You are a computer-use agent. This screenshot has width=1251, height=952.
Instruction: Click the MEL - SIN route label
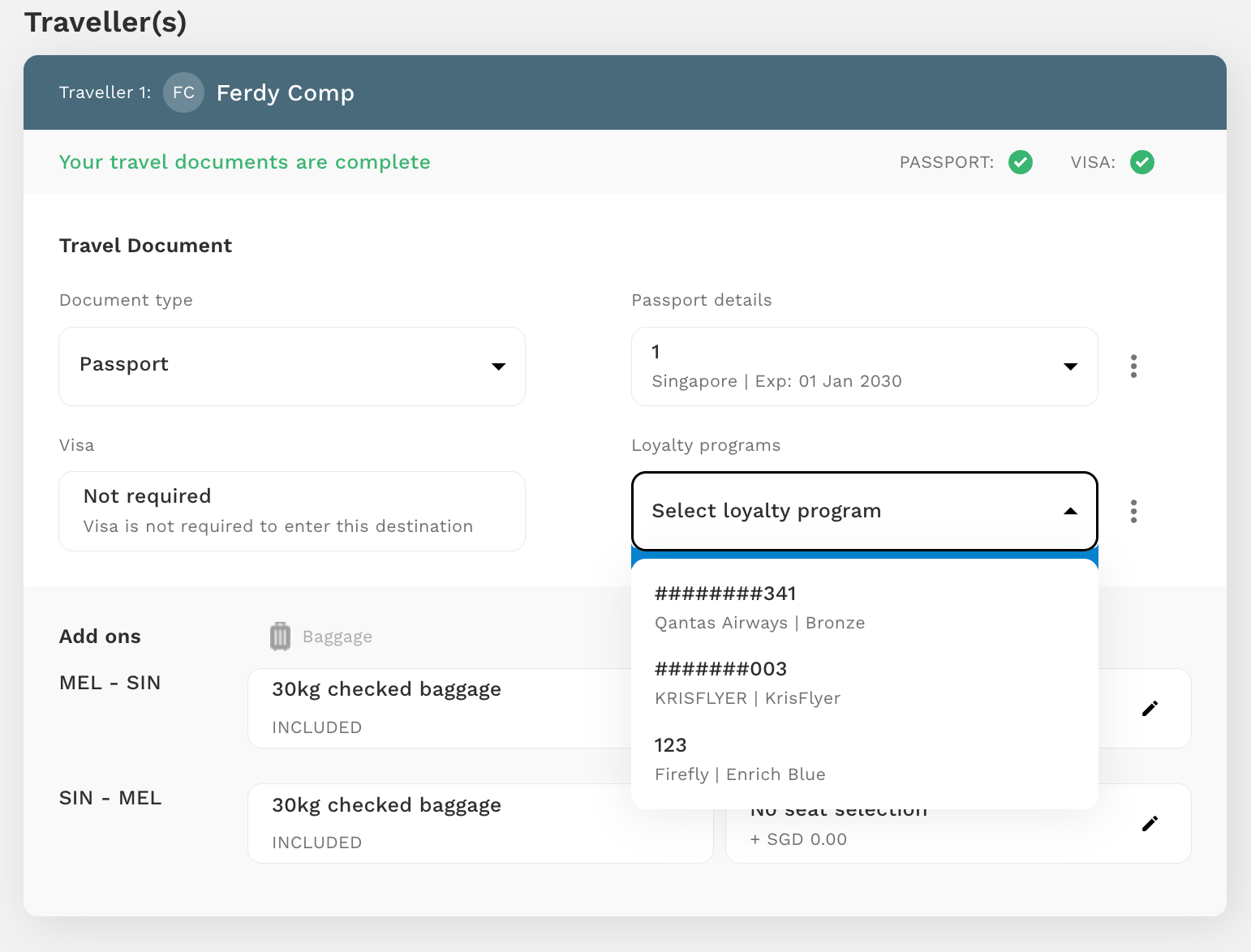[110, 683]
